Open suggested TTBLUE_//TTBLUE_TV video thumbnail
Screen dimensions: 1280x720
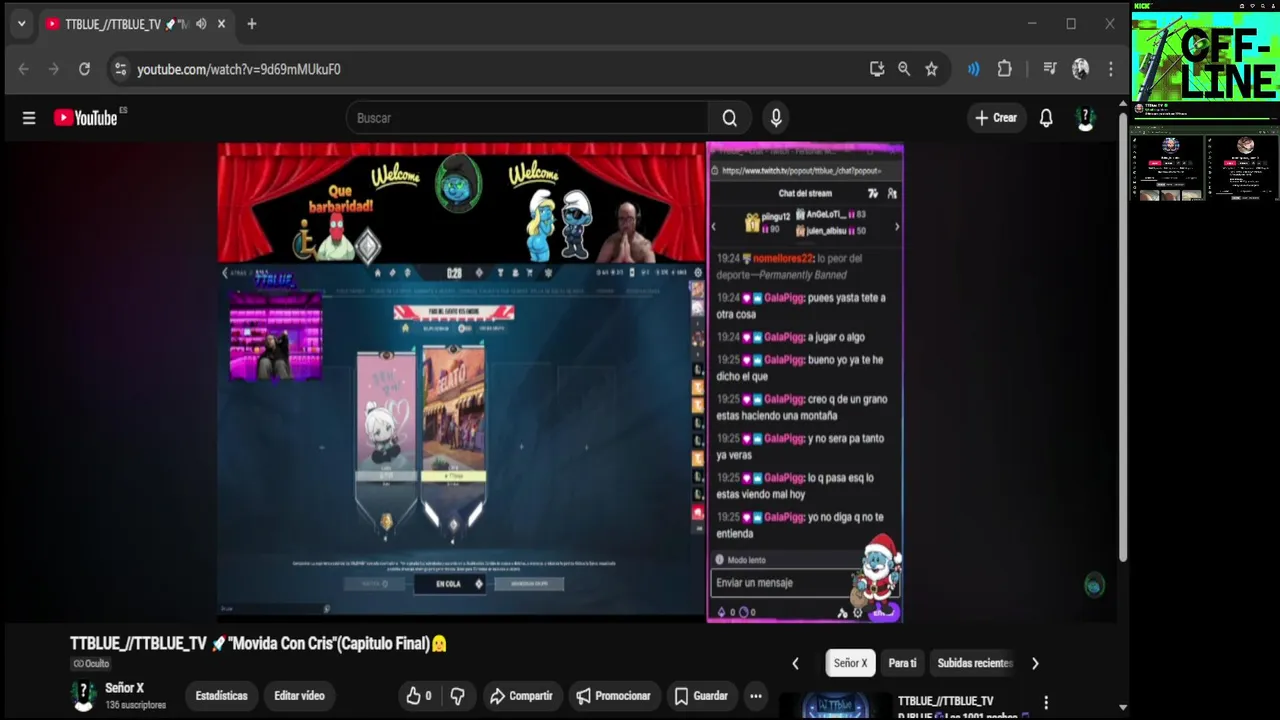pos(836,705)
